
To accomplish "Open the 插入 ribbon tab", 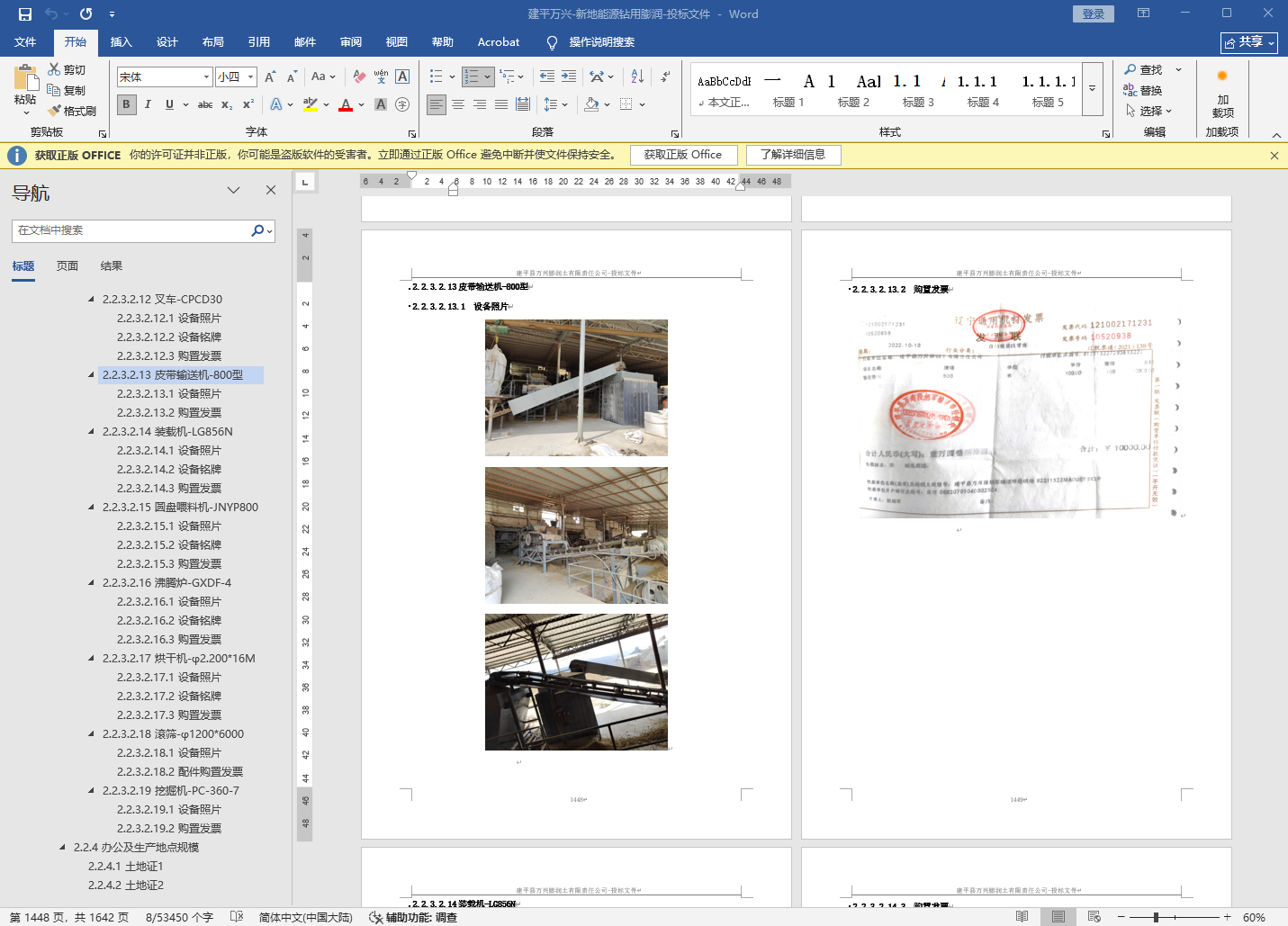I will pyautogui.click(x=121, y=42).
